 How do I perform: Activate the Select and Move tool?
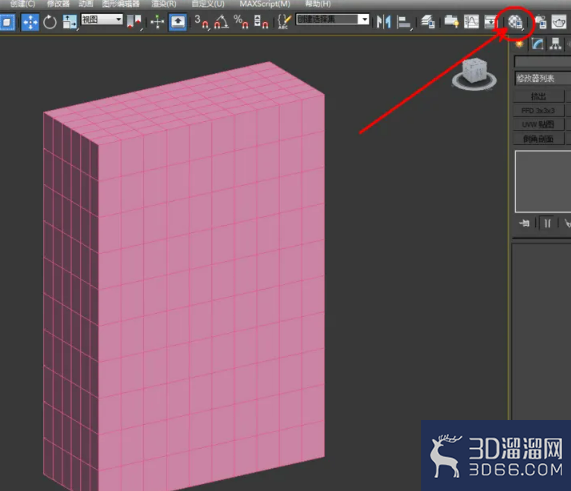click(x=30, y=22)
